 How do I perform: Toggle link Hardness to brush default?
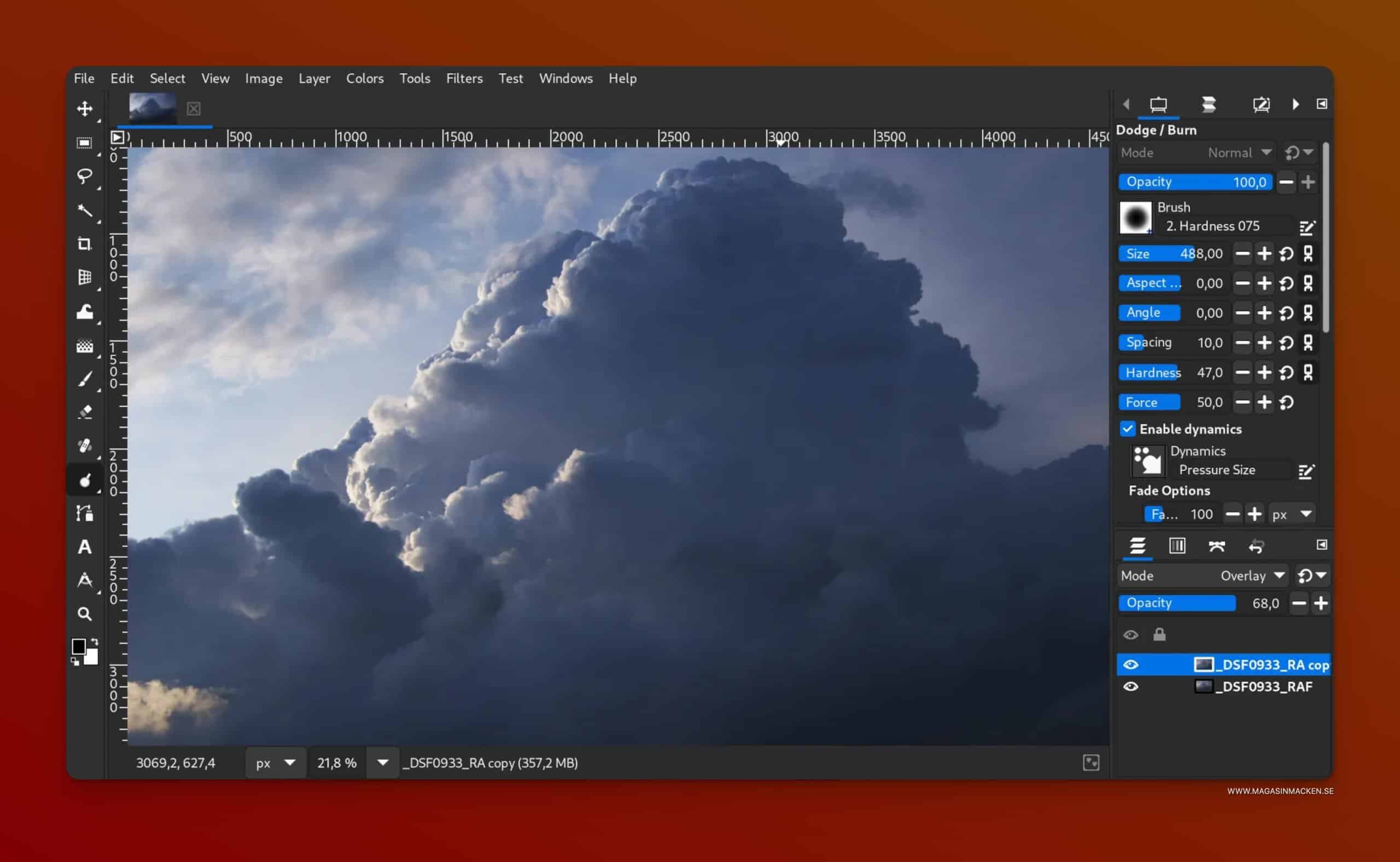[1308, 373]
